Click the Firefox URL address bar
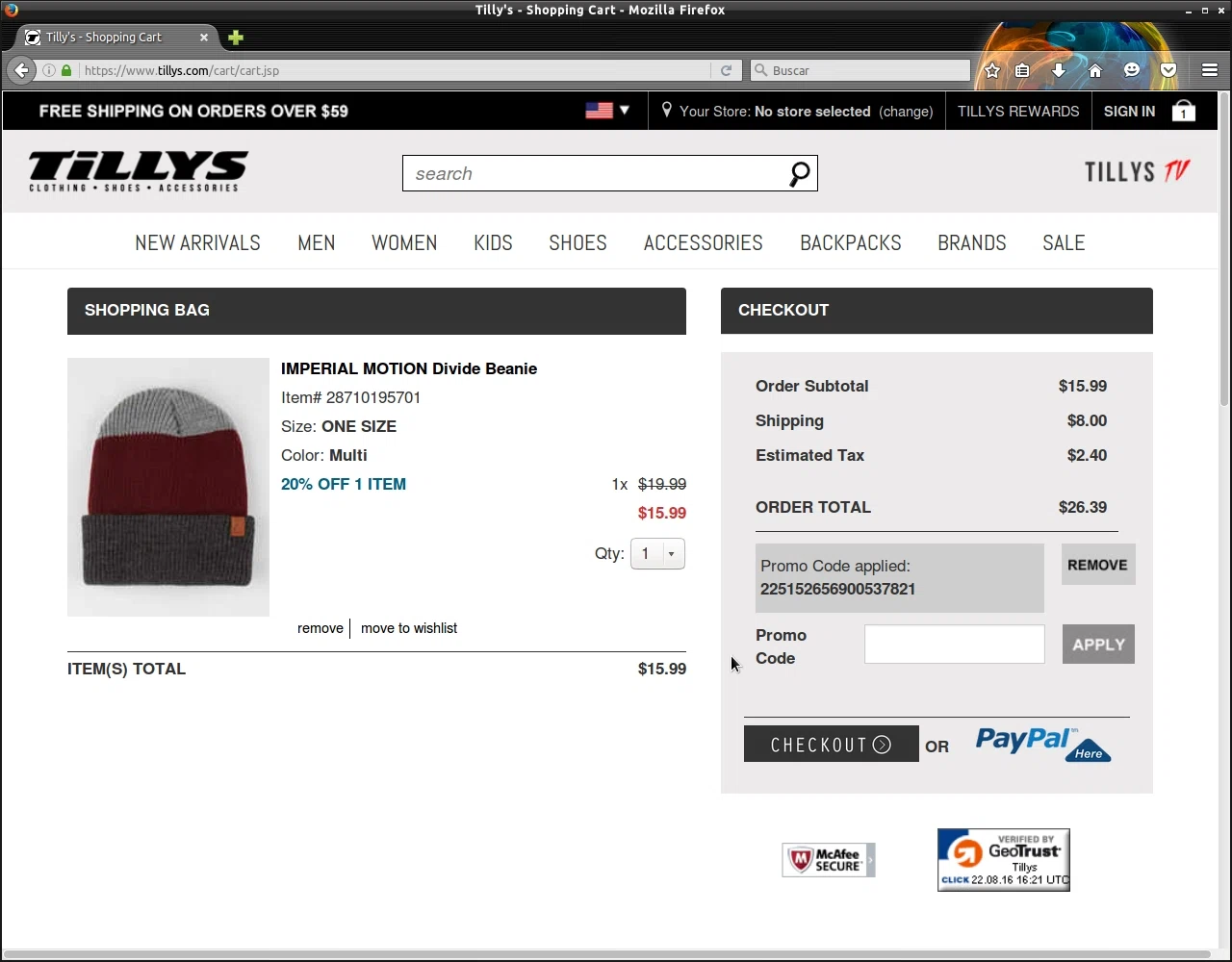 click(x=395, y=70)
